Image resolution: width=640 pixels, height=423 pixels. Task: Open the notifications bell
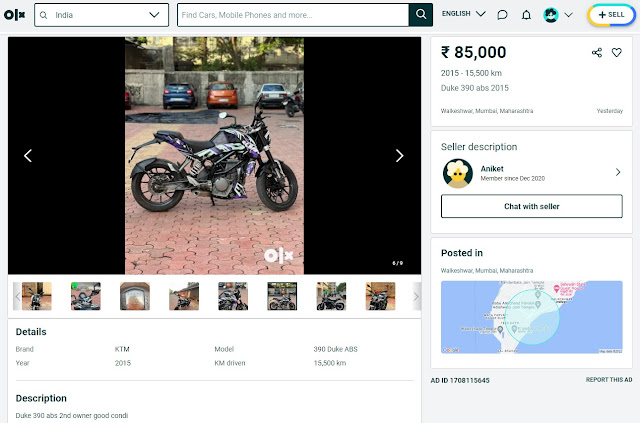click(527, 15)
